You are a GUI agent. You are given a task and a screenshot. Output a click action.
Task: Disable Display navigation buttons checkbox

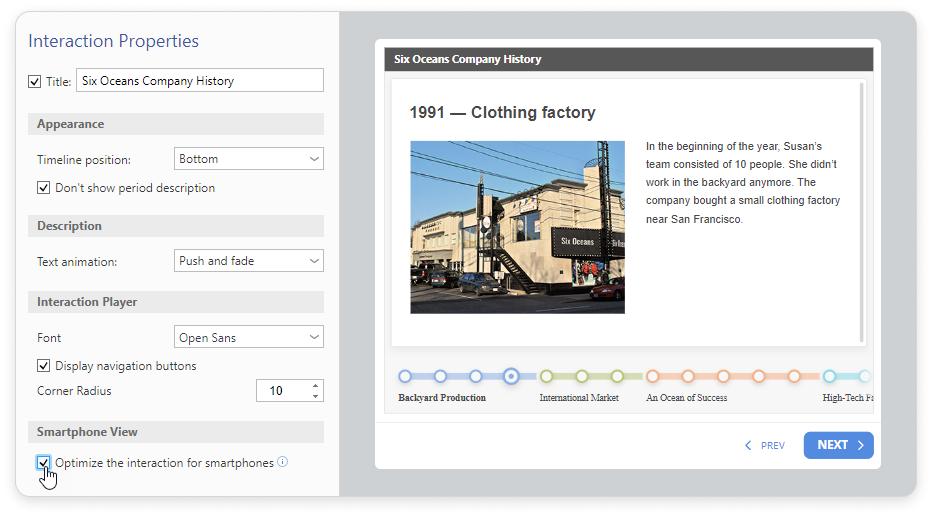[44, 366]
